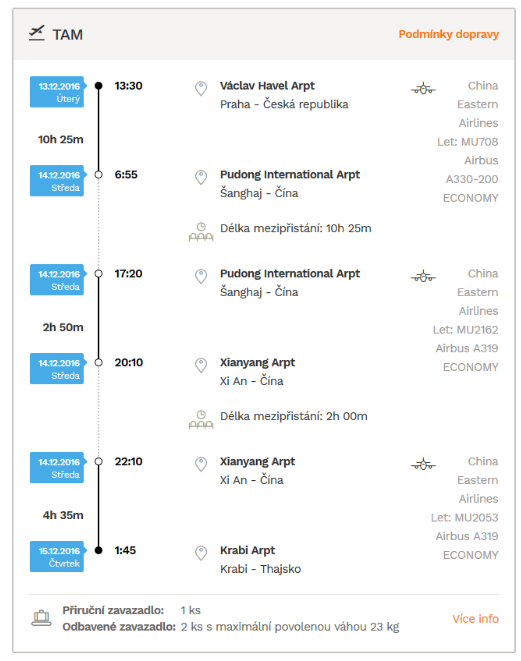Click the luggage icon at the bottom

[x=41, y=618]
